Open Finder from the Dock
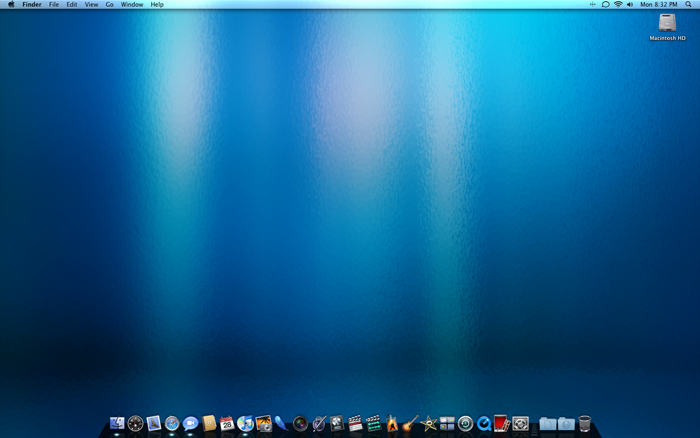Viewport: 700px width, 438px height. pyautogui.click(x=117, y=423)
